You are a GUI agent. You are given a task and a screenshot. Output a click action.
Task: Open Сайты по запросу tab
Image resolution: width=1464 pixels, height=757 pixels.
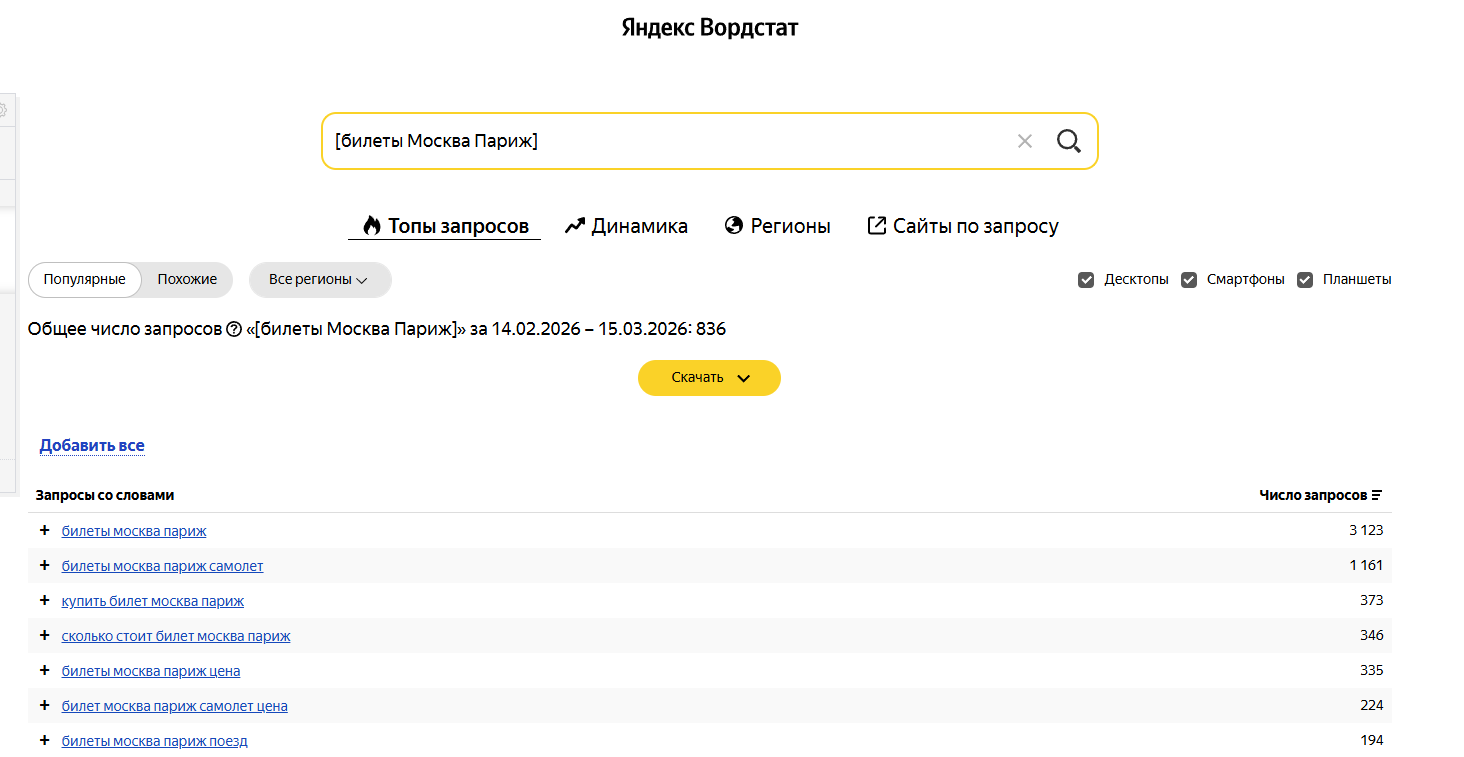(x=962, y=226)
